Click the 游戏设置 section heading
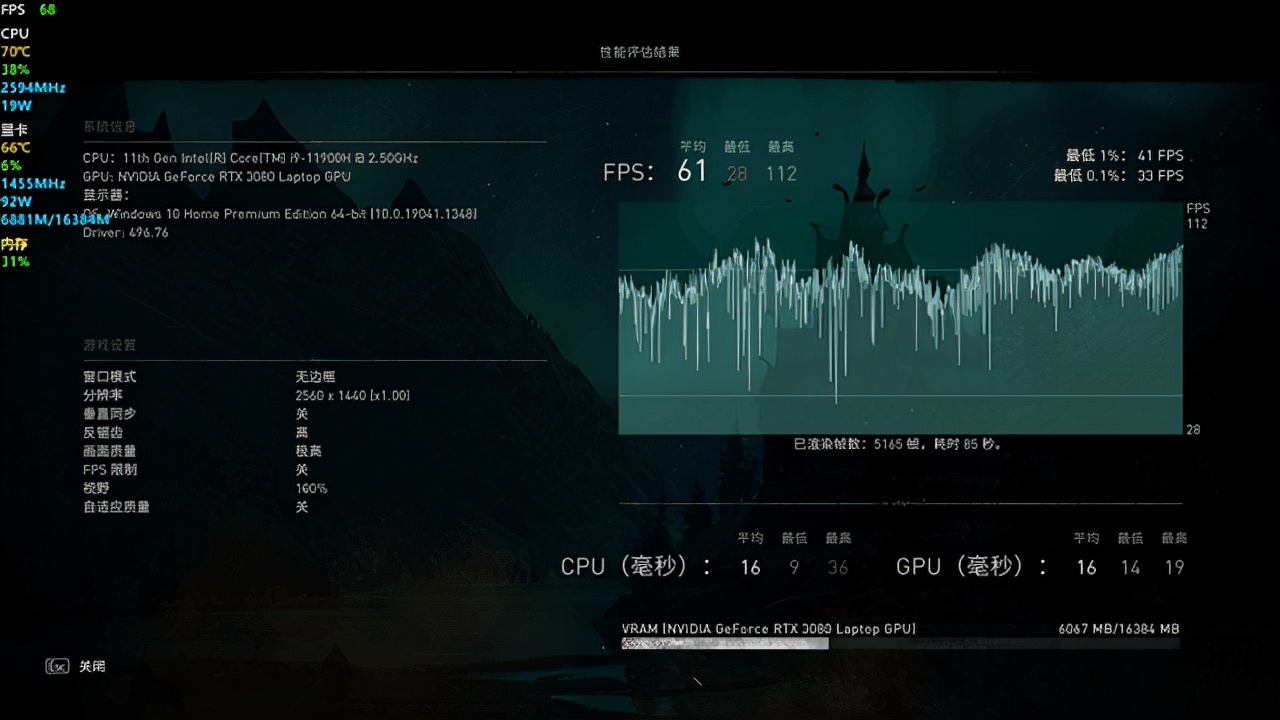 coord(109,345)
